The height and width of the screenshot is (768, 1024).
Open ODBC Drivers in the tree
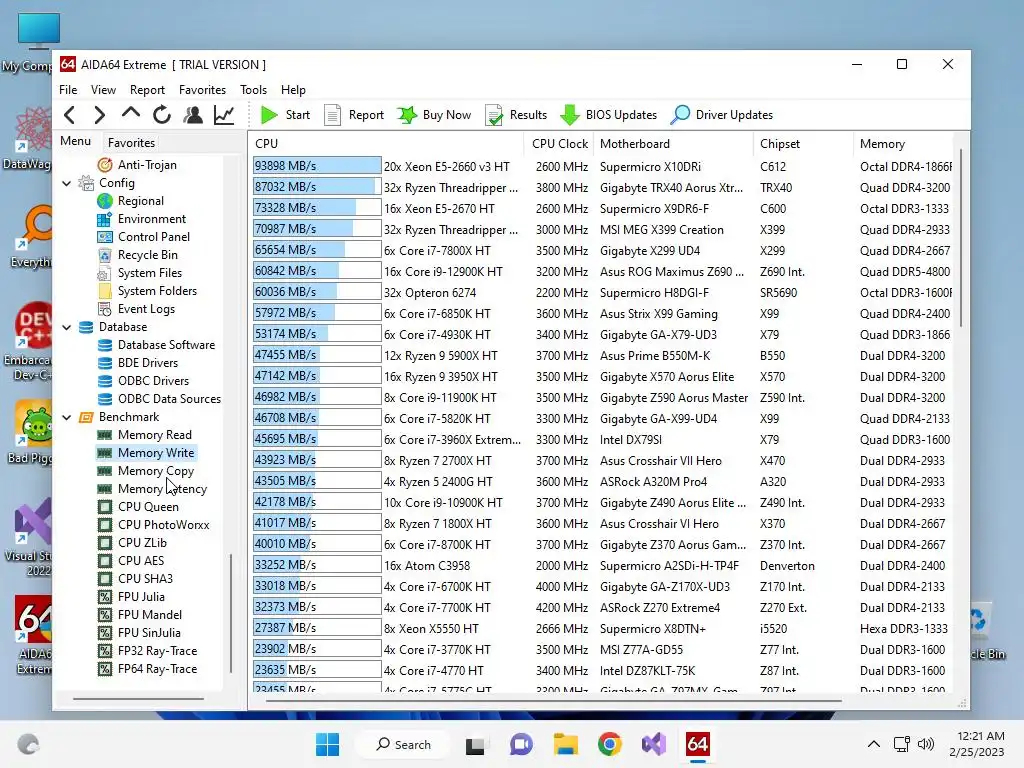click(x=143, y=381)
